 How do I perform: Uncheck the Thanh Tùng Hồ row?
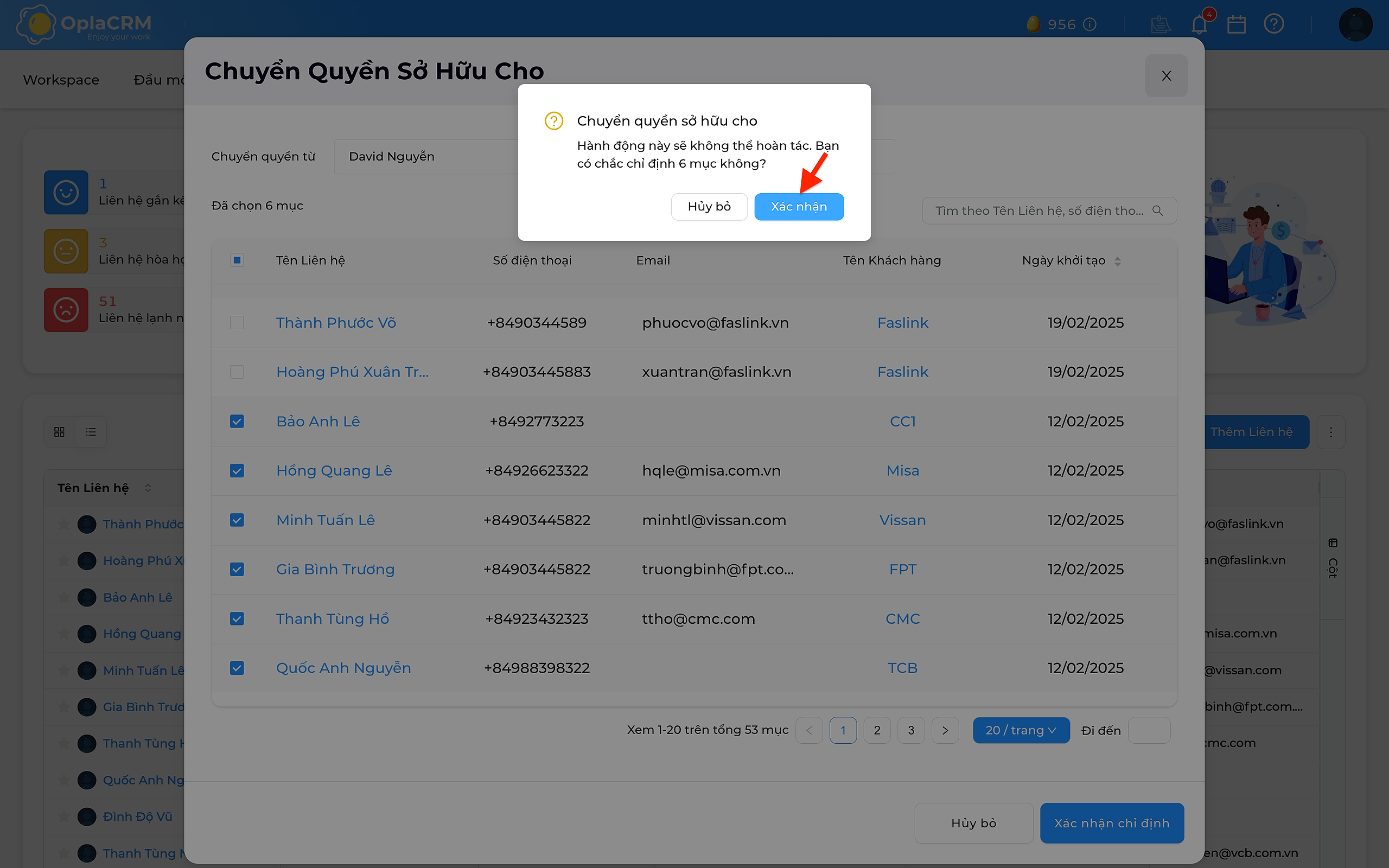(x=237, y=619)
